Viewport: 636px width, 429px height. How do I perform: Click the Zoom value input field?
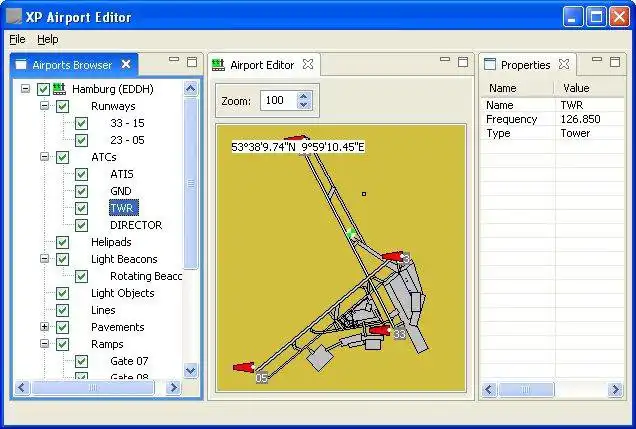coord(279,101)
